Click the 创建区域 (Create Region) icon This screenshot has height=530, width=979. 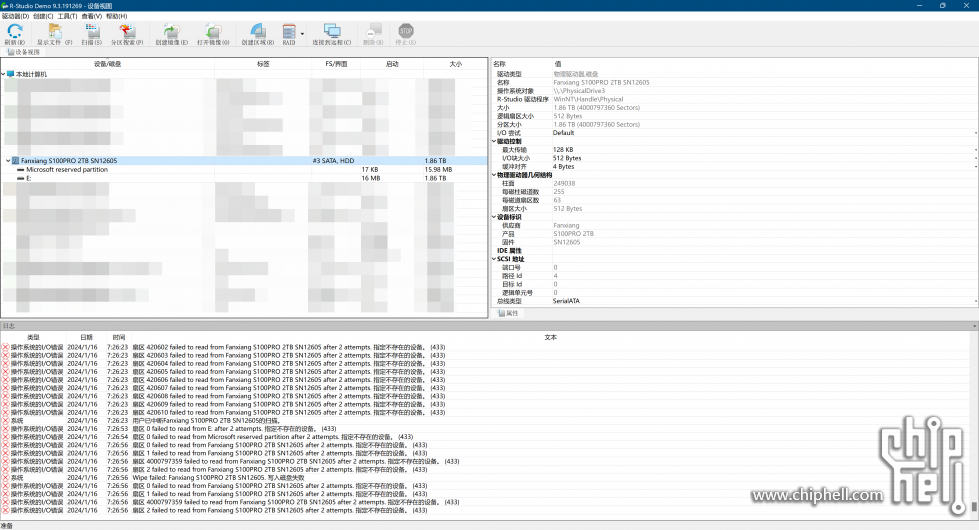click(x=258, y=31)
